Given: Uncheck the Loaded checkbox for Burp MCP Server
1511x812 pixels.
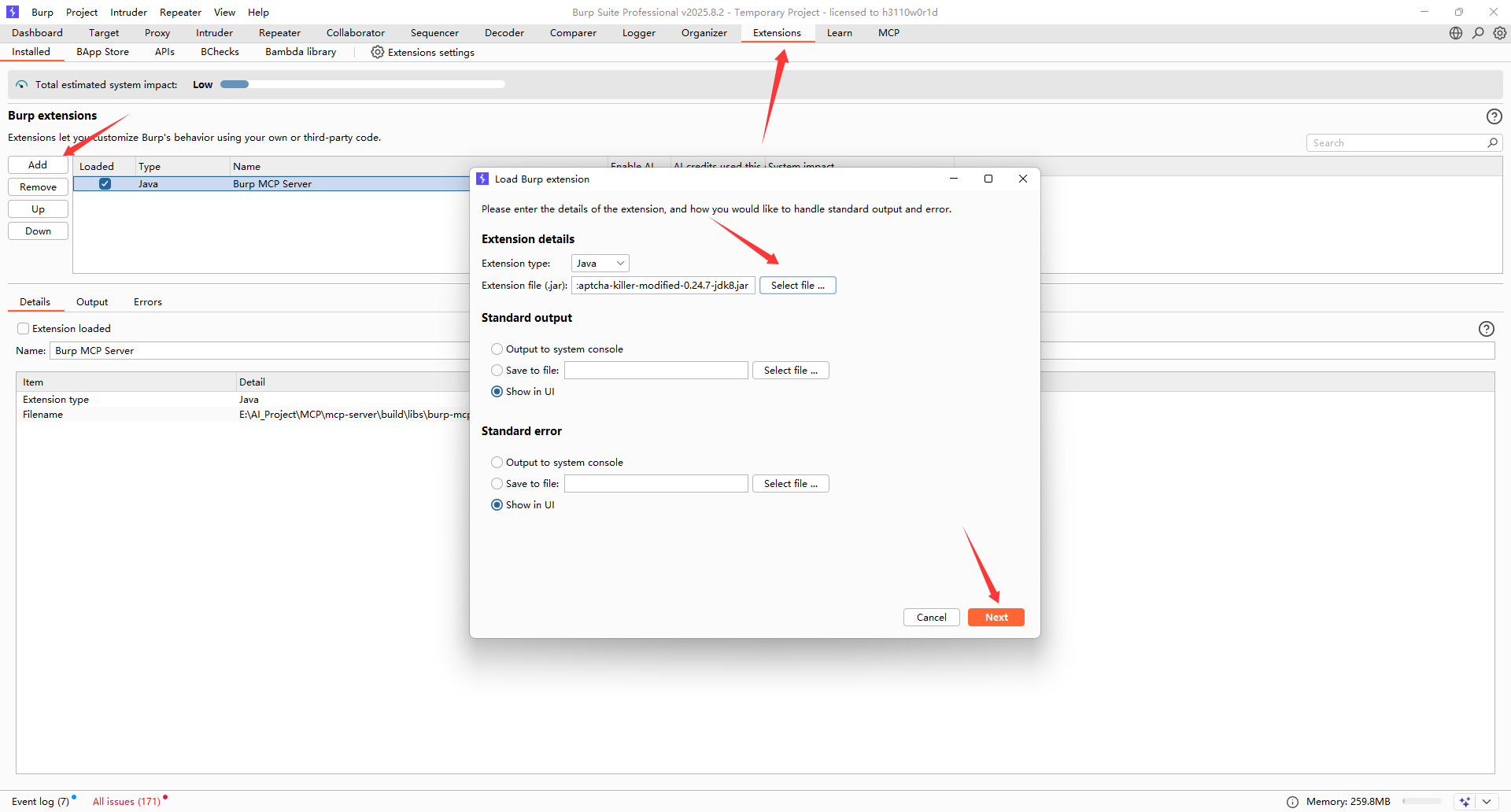Looking at the screenshot, I should (105, 184).
